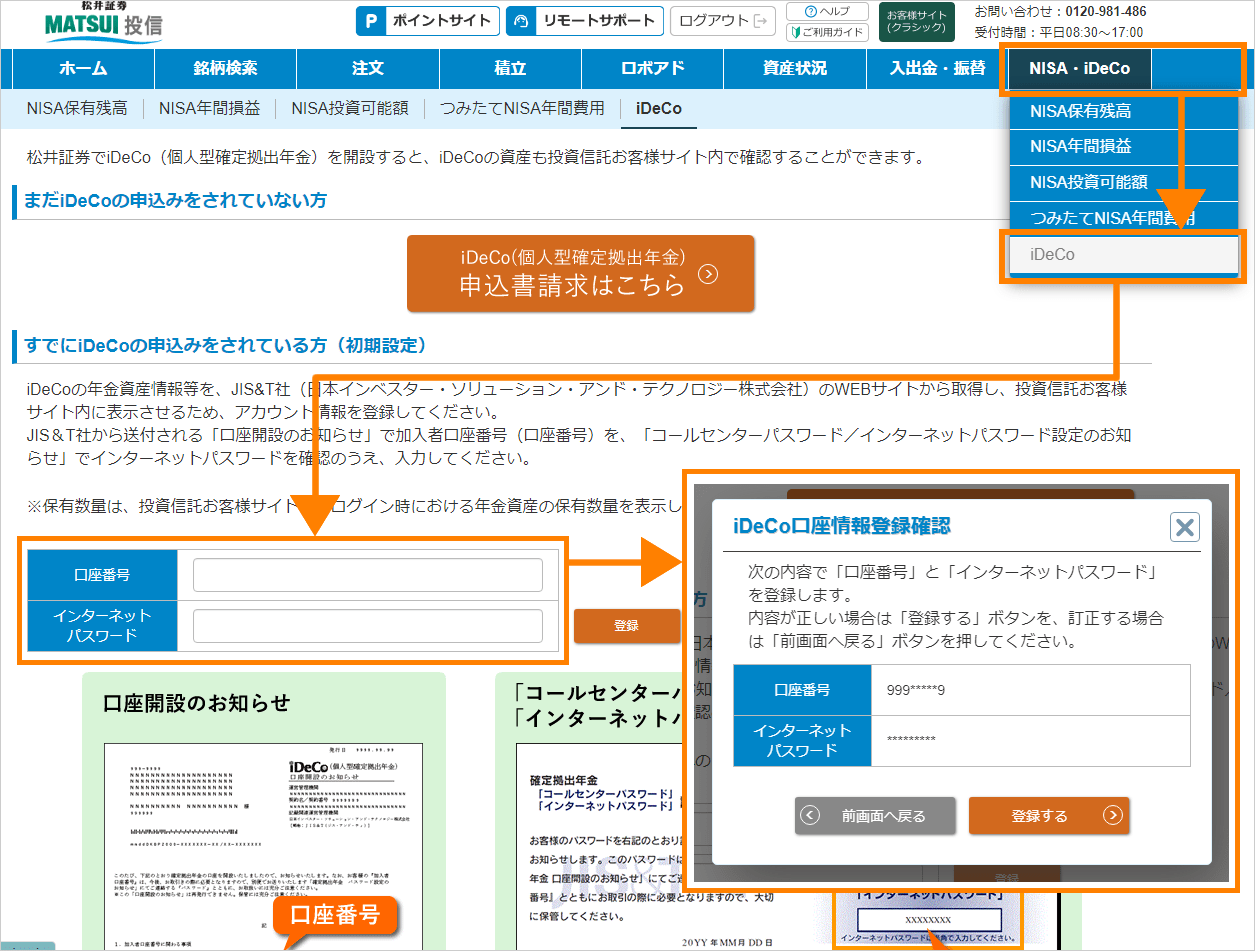Click the right arrow icon on 登録する

tap(1112, 816)
